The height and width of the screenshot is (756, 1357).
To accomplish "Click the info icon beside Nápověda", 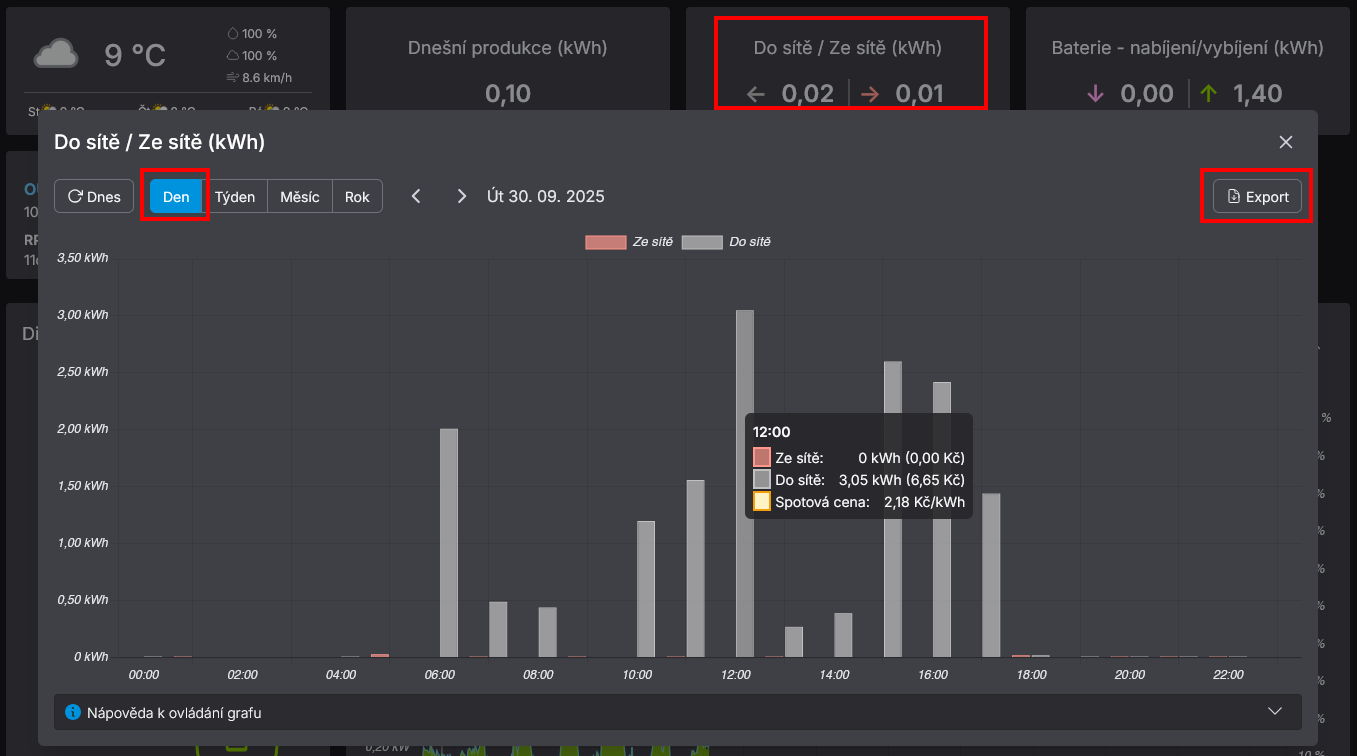I will pyautogui.click(x=72, y=712).
